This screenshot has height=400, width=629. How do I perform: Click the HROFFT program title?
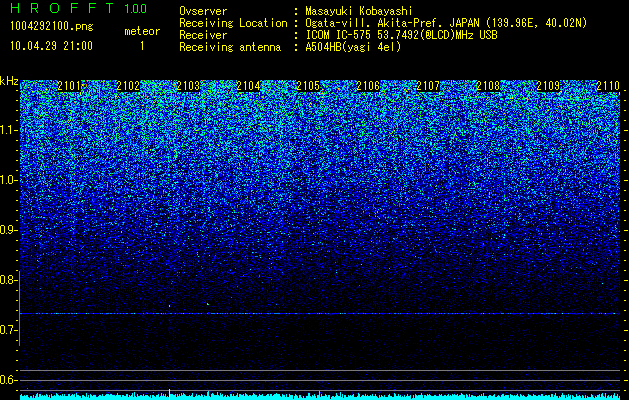(63, 8)
